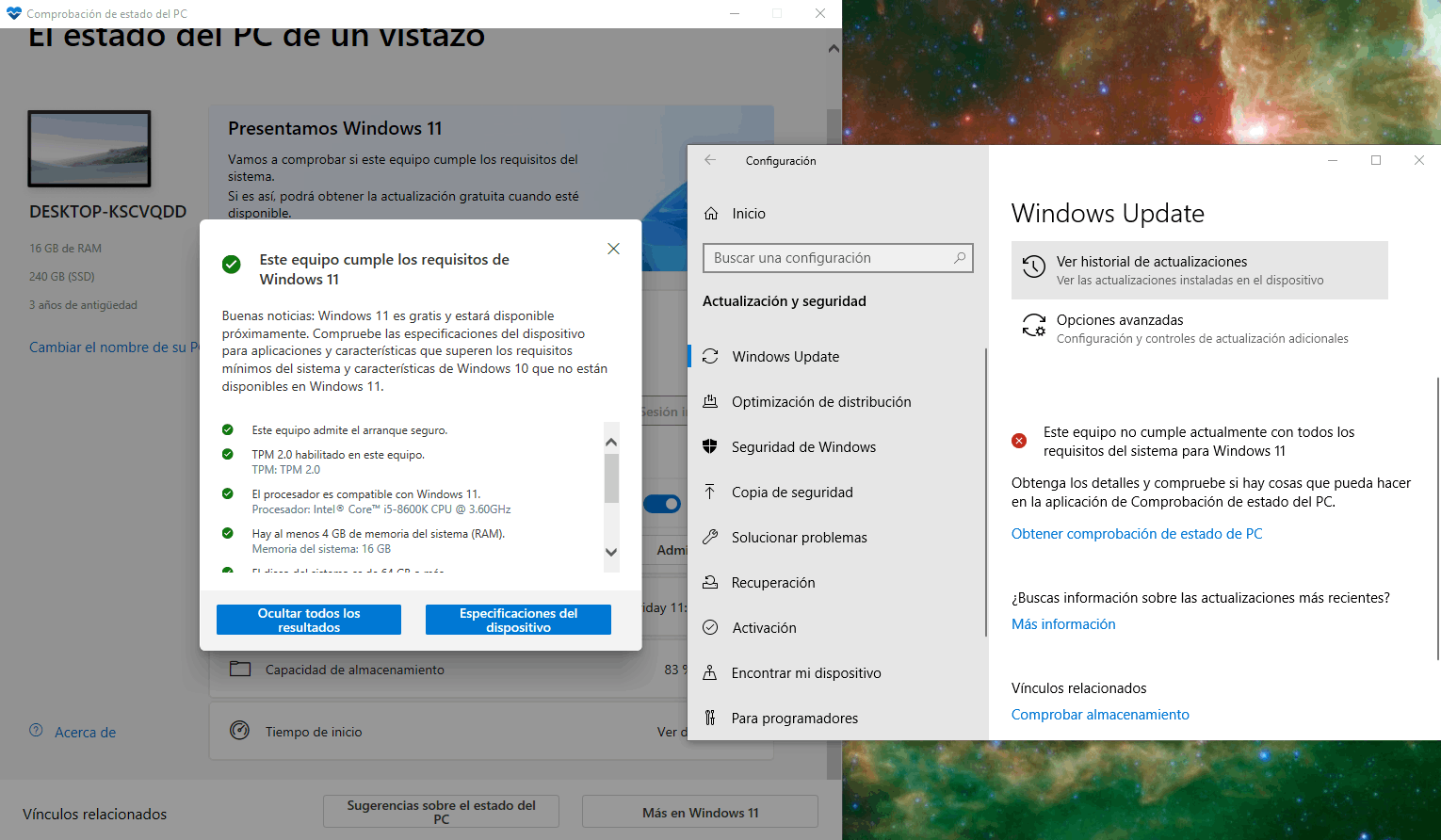Click the Para programadores tools icon

pos(711,718)
